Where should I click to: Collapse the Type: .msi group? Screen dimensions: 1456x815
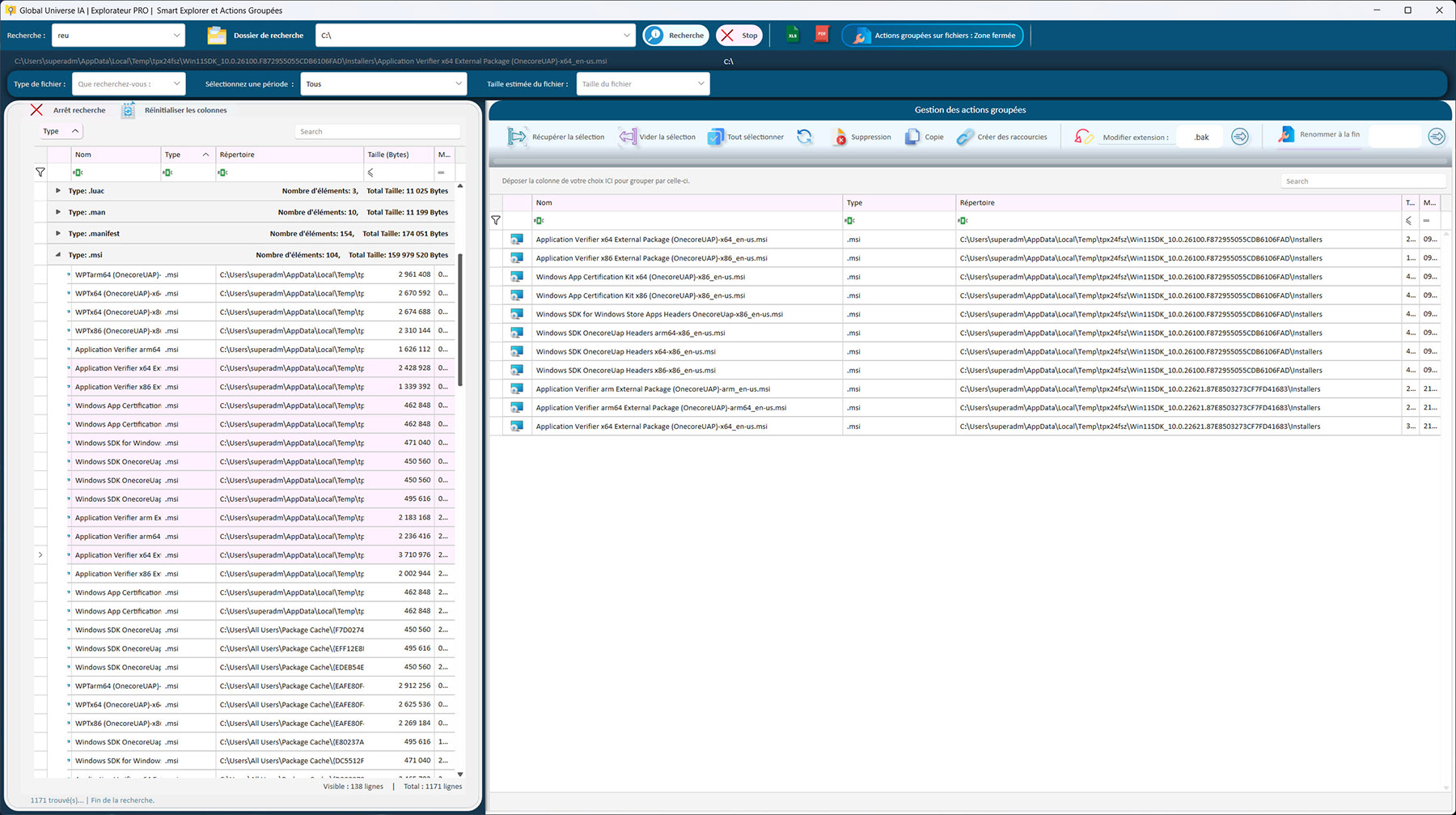tap(57, 255)
